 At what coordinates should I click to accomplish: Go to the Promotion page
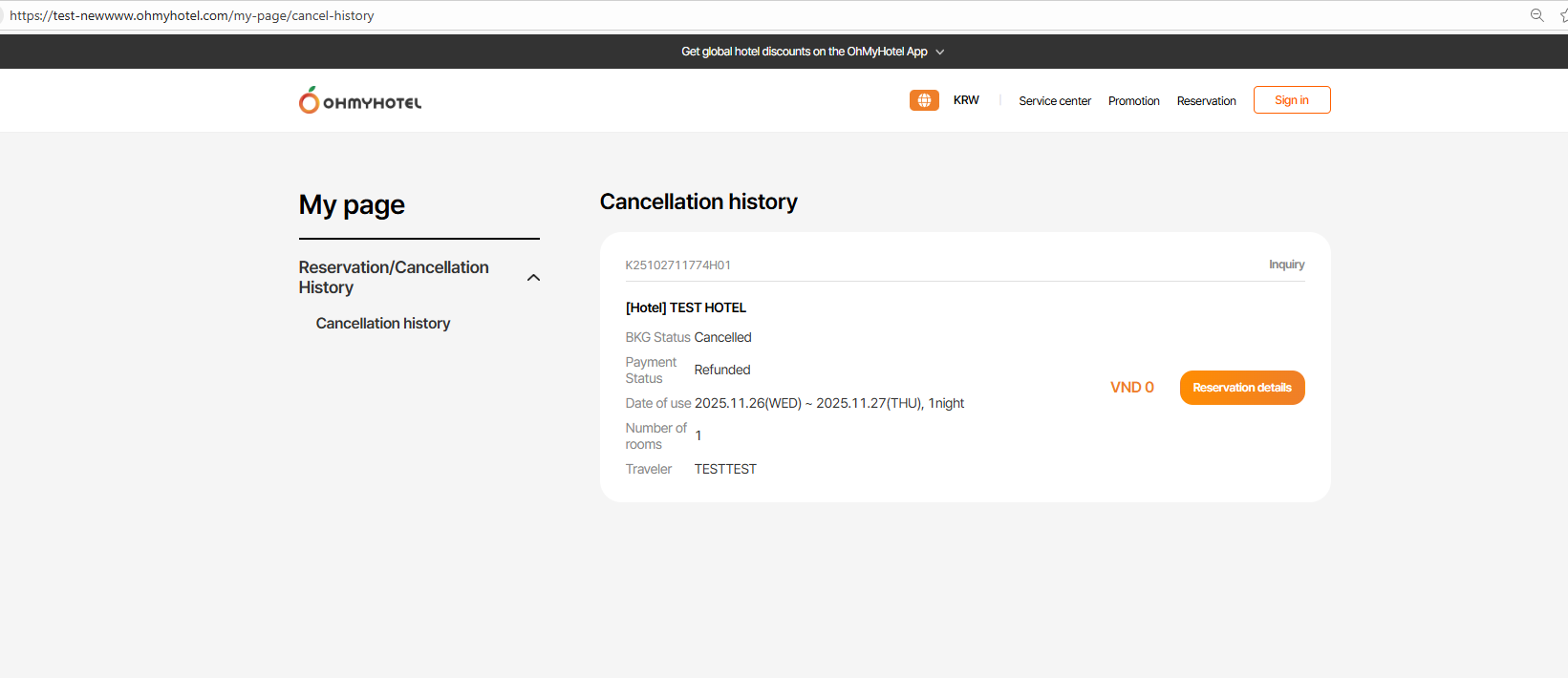[1133, 101]
